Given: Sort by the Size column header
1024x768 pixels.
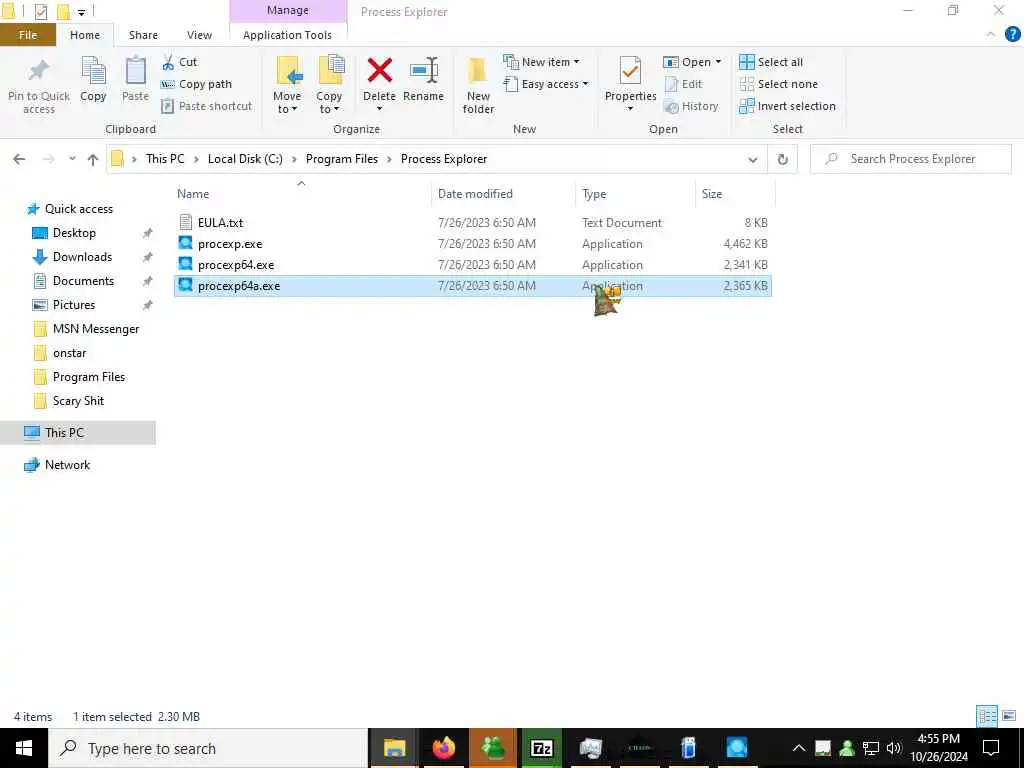Looking at the screenshot, I should pos(734,194).
